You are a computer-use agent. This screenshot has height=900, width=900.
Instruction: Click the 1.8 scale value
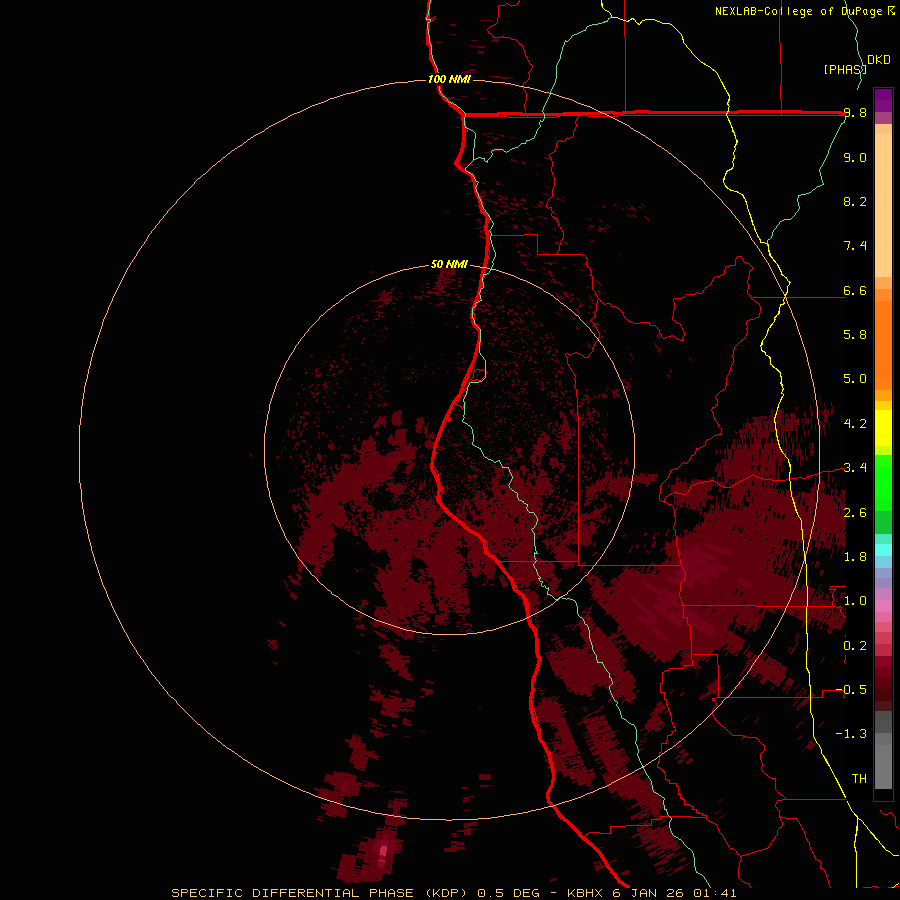[855, 557]
